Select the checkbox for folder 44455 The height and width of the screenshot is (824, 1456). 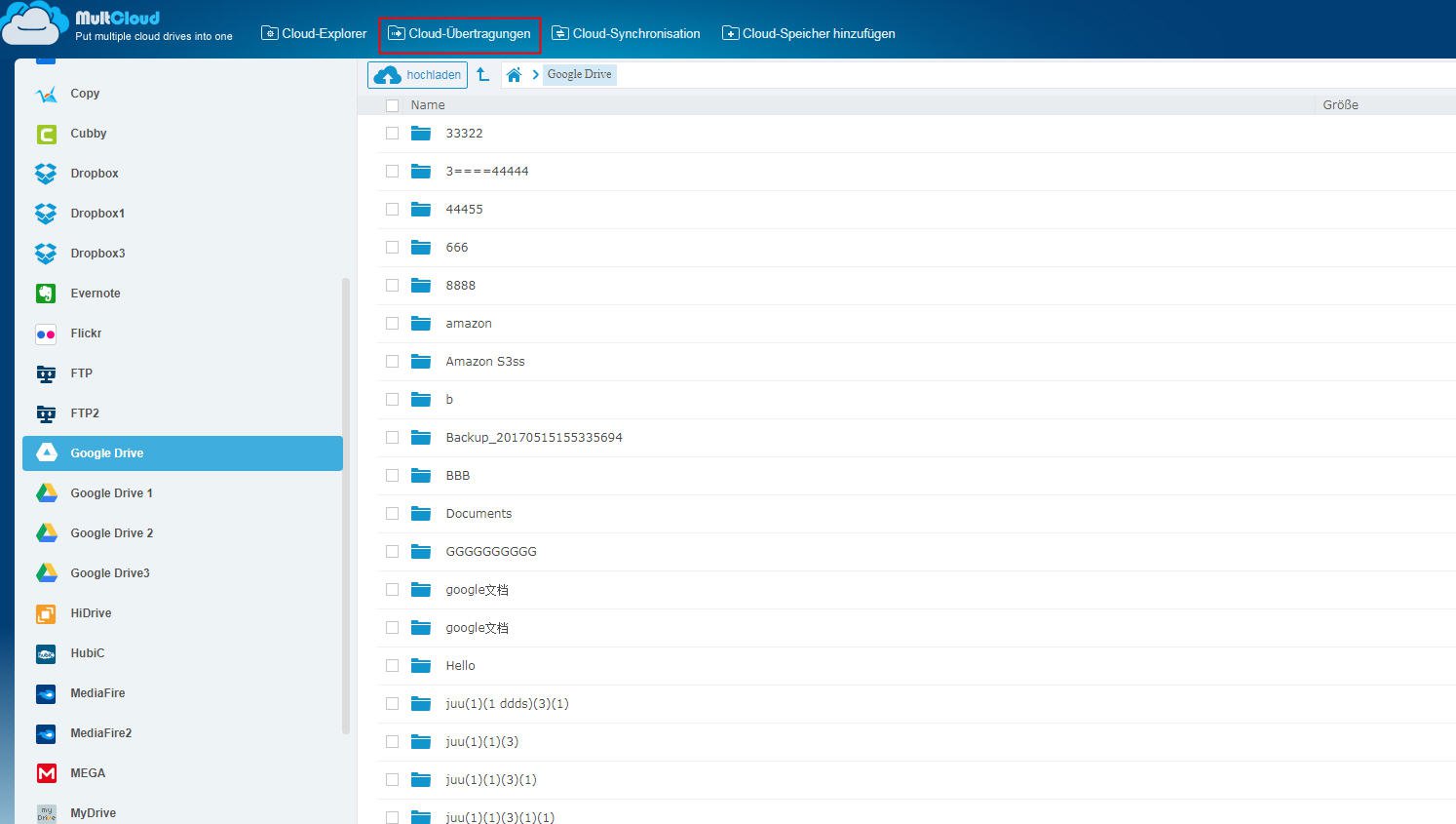point(392,210)
